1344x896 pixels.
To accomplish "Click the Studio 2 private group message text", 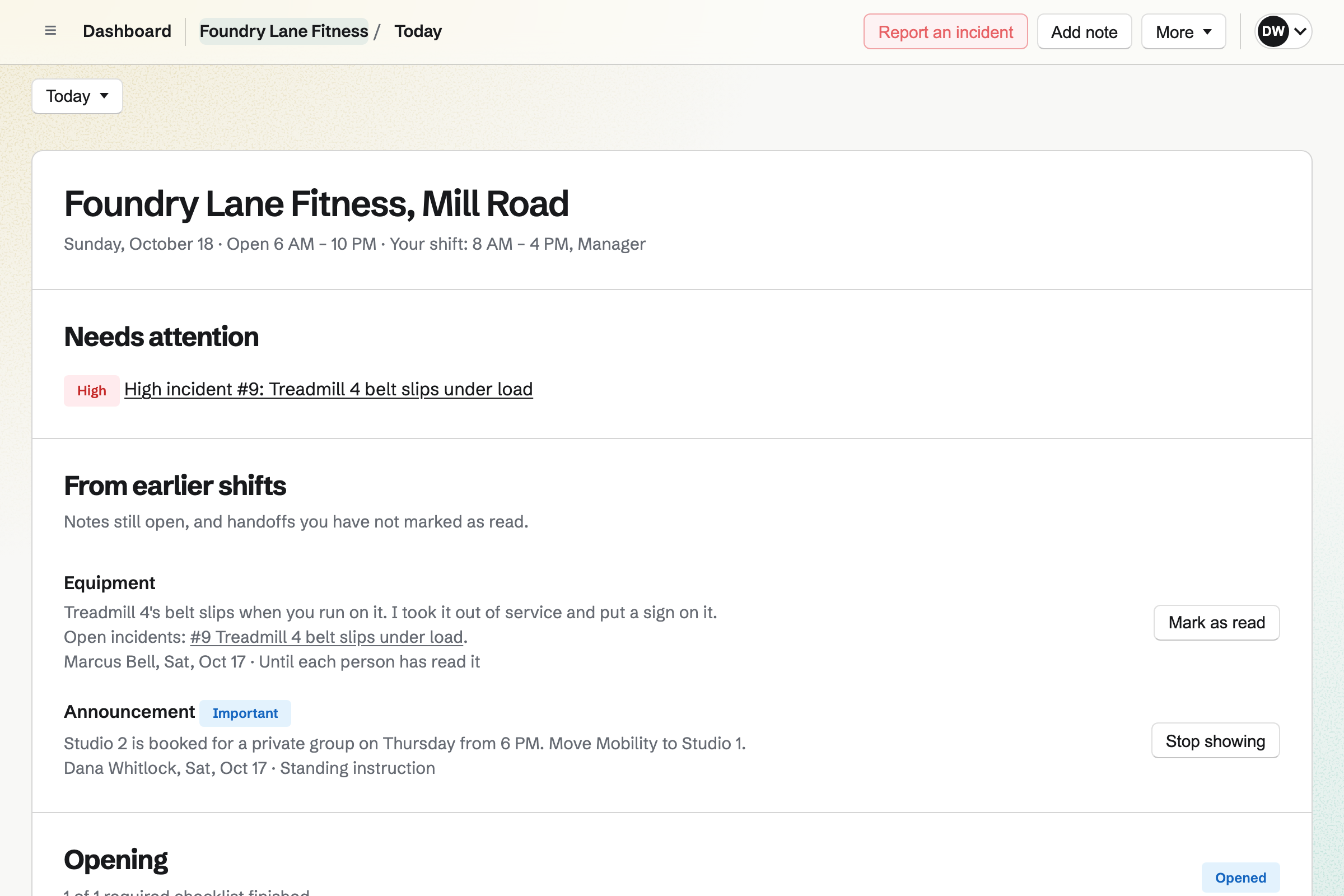I will (404, 744).
